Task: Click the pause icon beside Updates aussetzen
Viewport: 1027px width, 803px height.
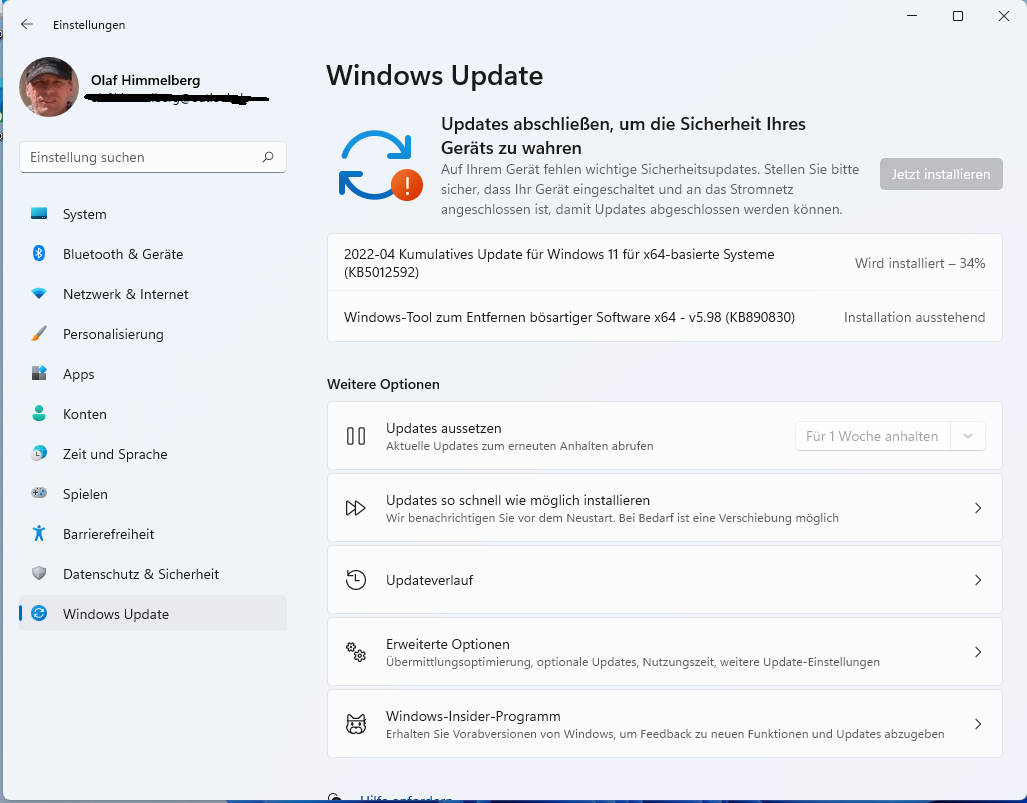Action: (356, 436)
